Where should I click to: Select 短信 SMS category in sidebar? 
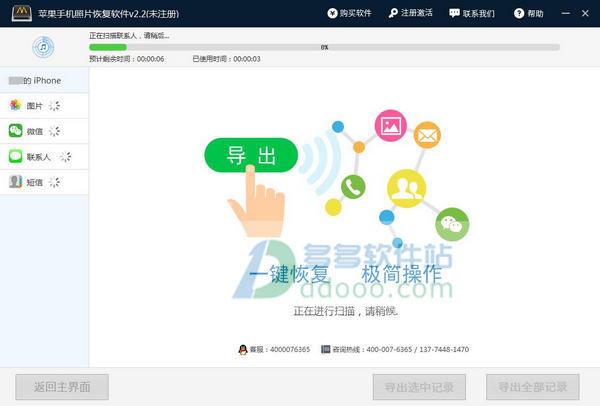pyautogui.click(x=44, y=182)
